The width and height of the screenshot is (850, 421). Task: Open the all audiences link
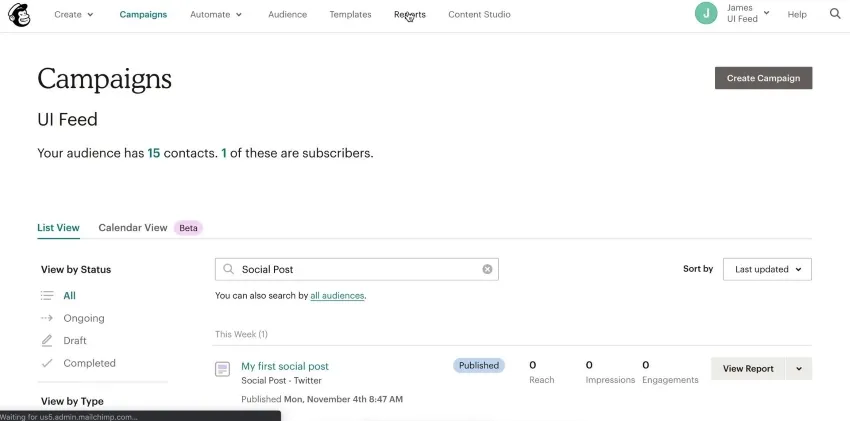[x=337, y=296]
